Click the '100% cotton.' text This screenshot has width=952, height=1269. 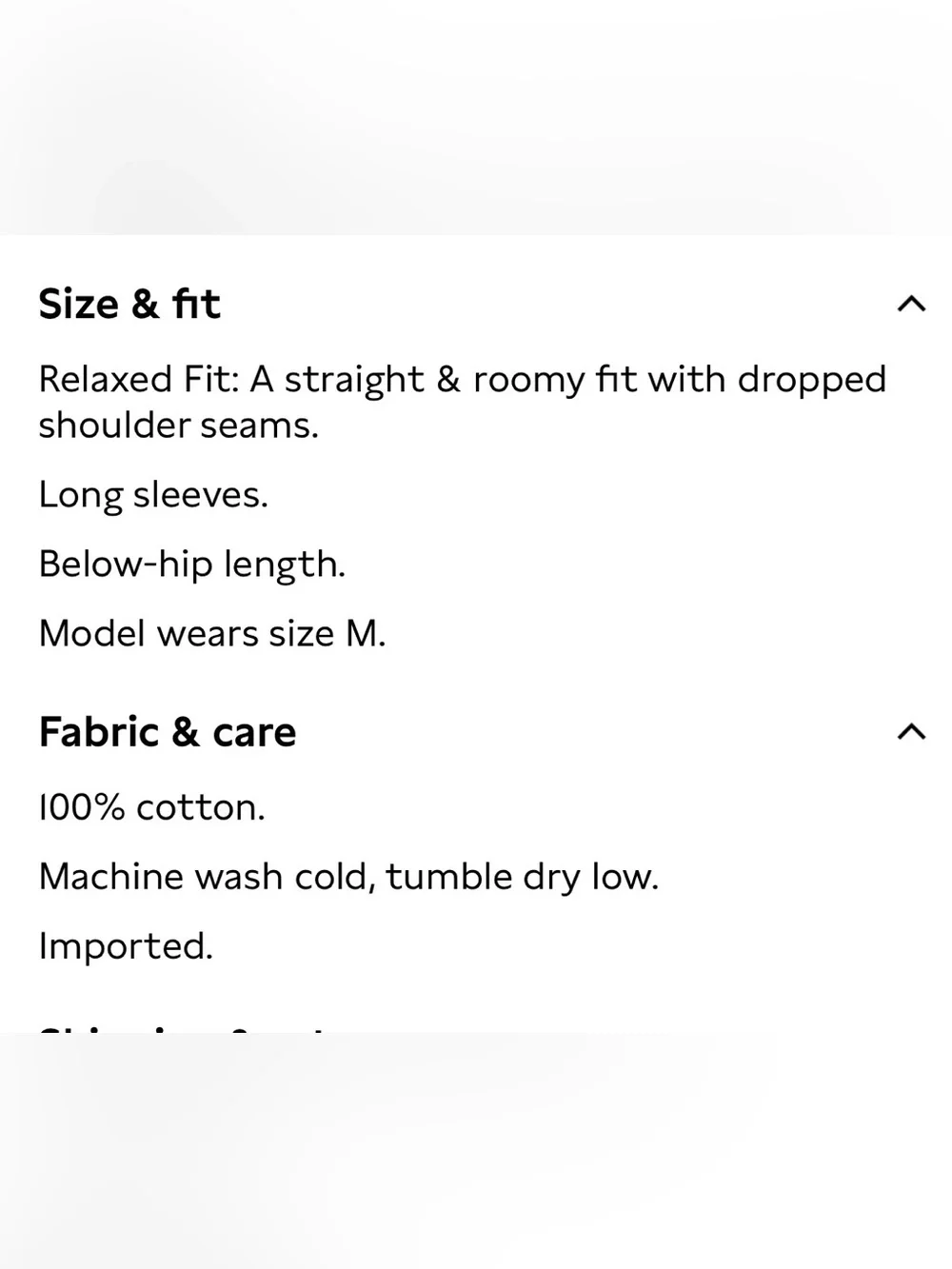[x=152, y=807]
